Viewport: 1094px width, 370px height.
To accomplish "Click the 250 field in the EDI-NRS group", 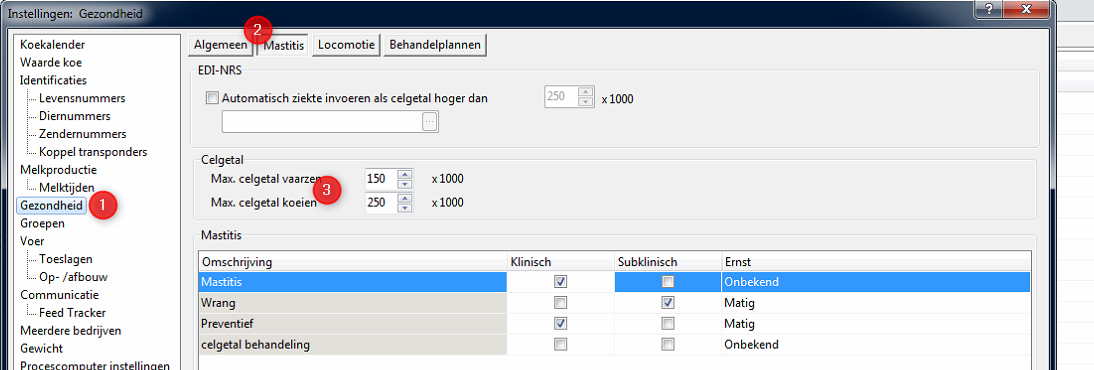I will tap(561, 97).
